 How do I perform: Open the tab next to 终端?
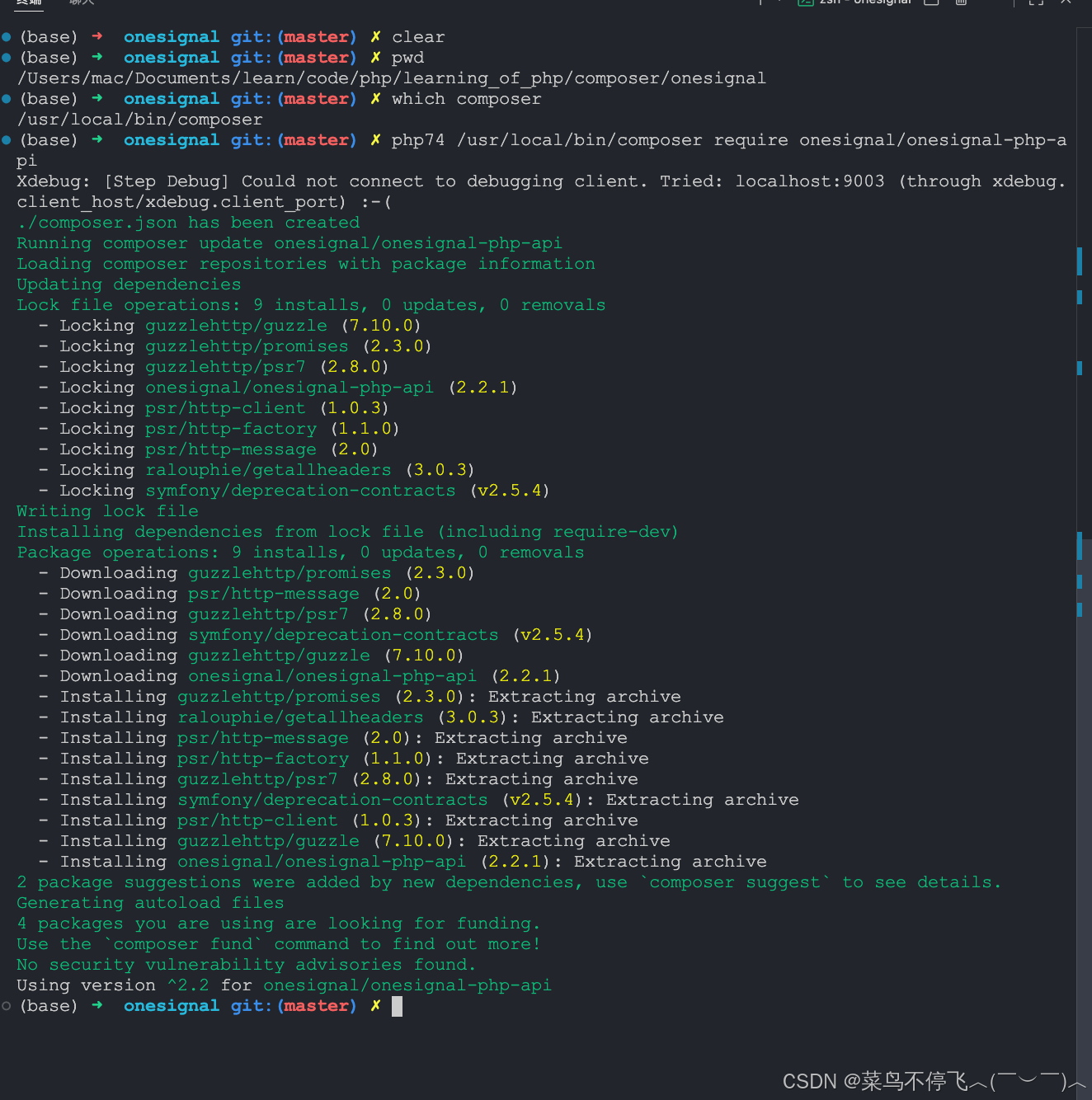82,3
